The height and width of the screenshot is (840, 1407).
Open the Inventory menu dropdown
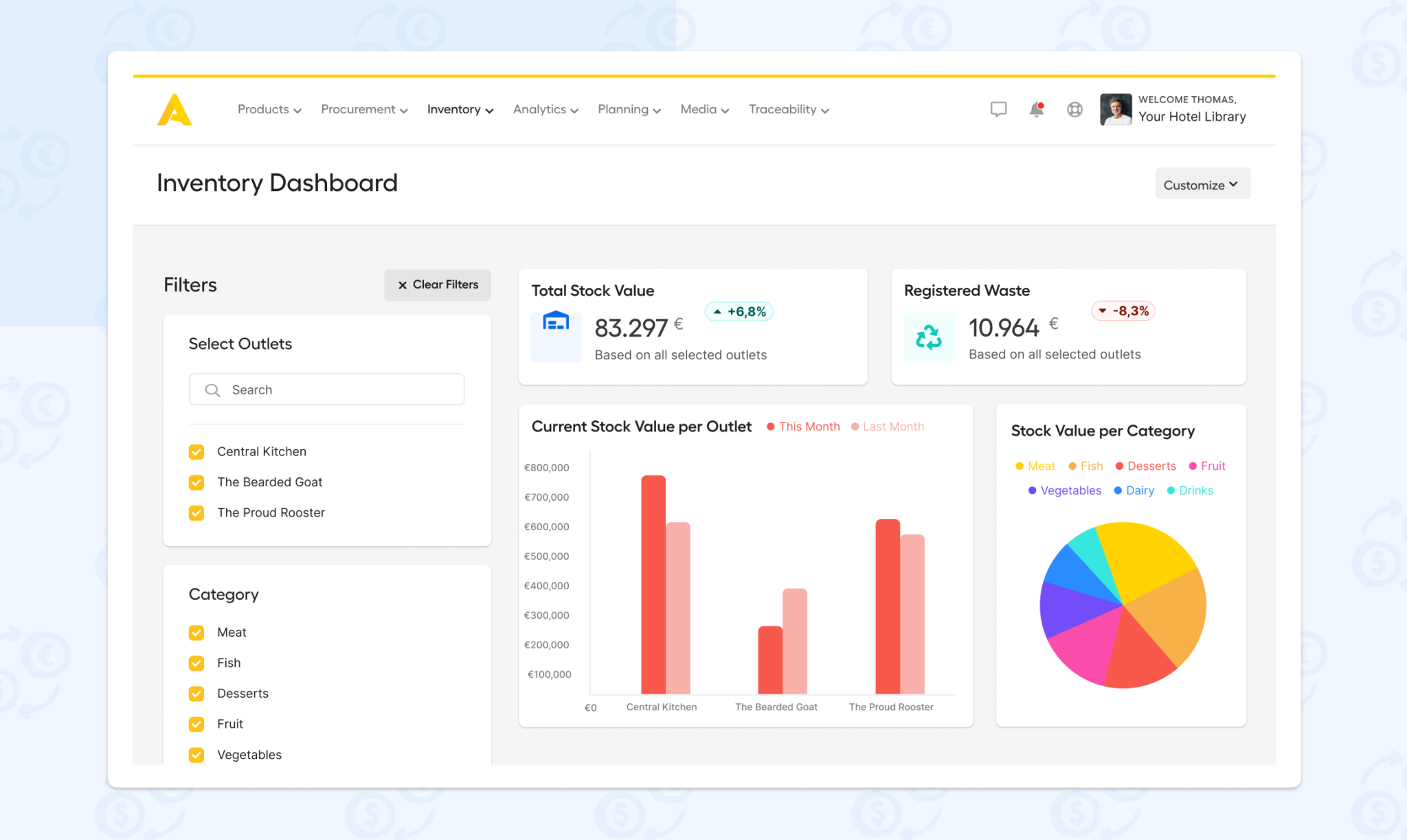tap(460, 109)
